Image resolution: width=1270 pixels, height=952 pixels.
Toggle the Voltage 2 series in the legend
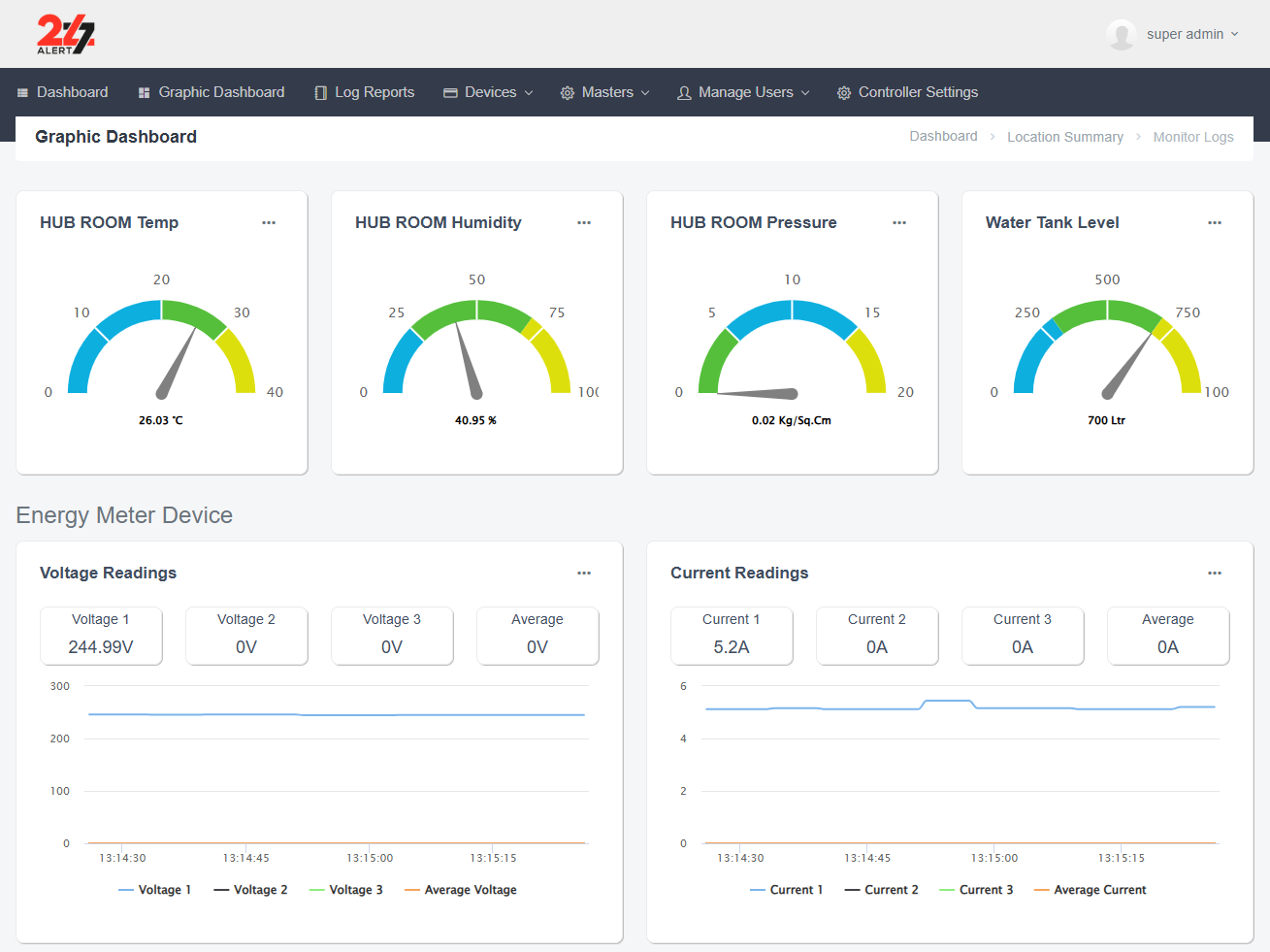coord(250,889)
